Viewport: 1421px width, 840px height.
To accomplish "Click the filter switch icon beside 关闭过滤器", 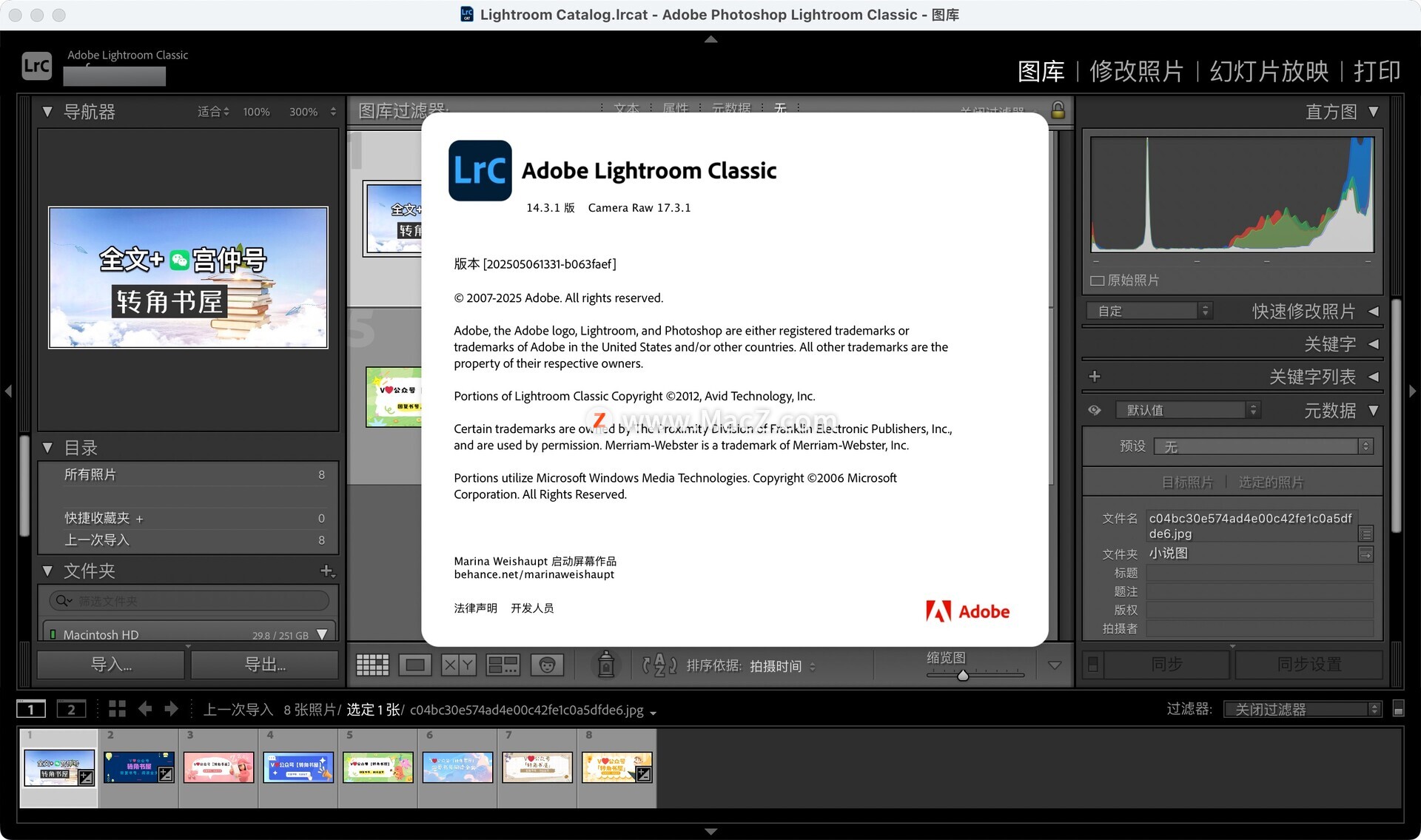I will [x=1398, y=709].
